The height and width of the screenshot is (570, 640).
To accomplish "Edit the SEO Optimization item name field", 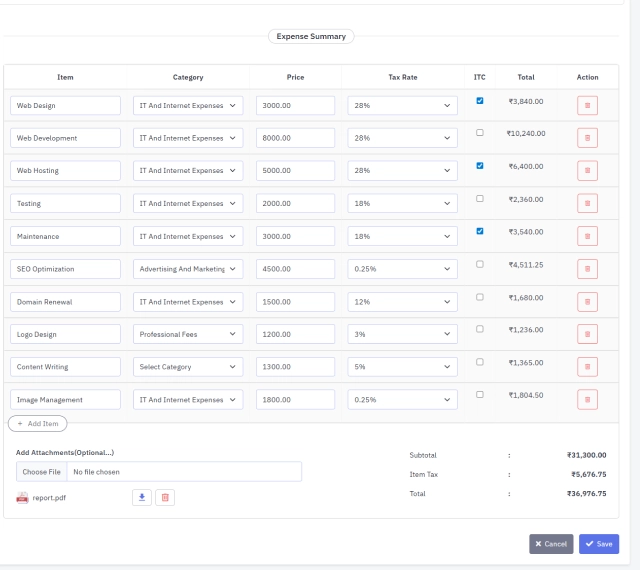I will coord(65,269).
